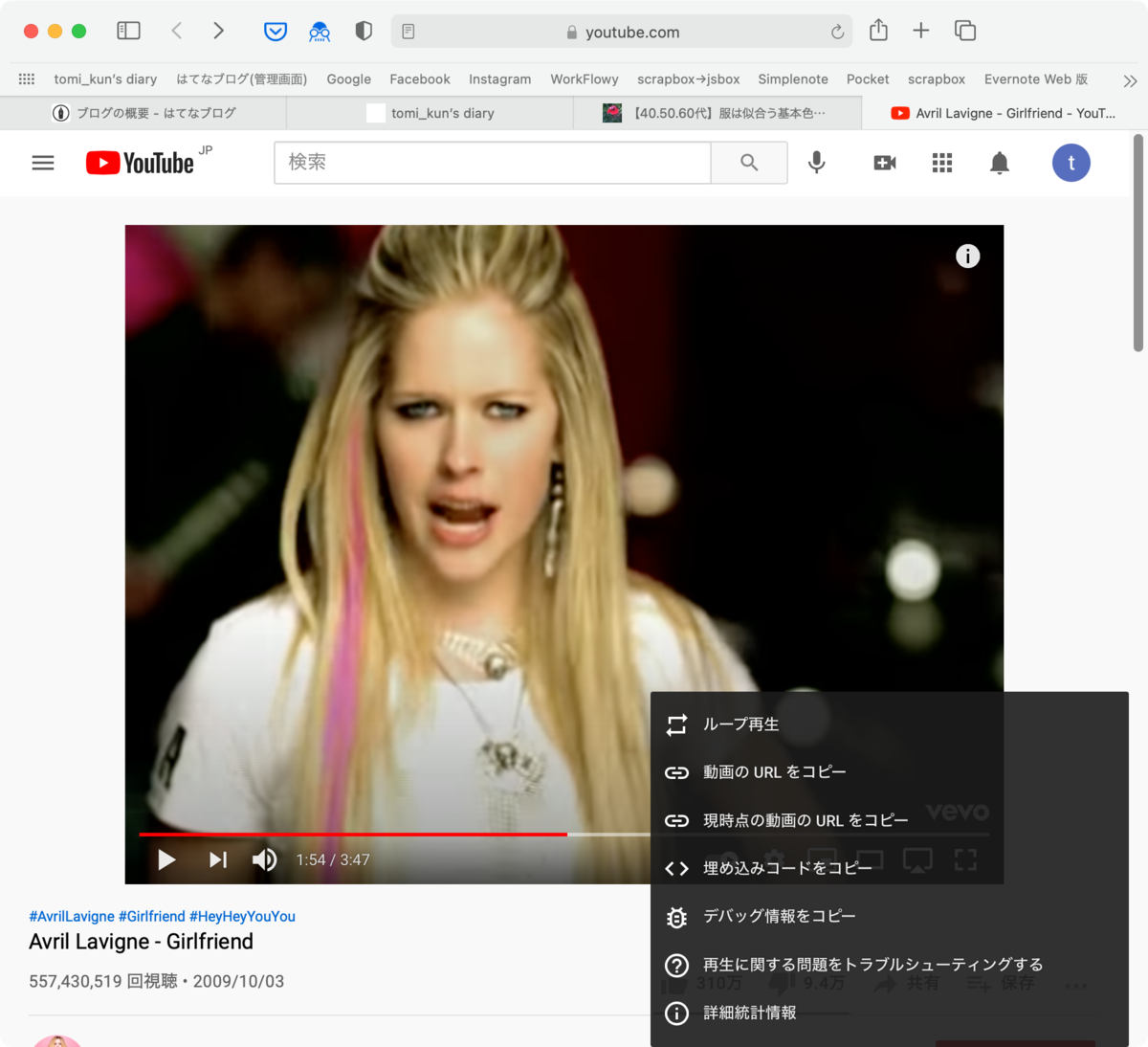This screenshot has height=1047, width=1148.
Task: Show notifications with the bell icon
Action: point(1000,163)
